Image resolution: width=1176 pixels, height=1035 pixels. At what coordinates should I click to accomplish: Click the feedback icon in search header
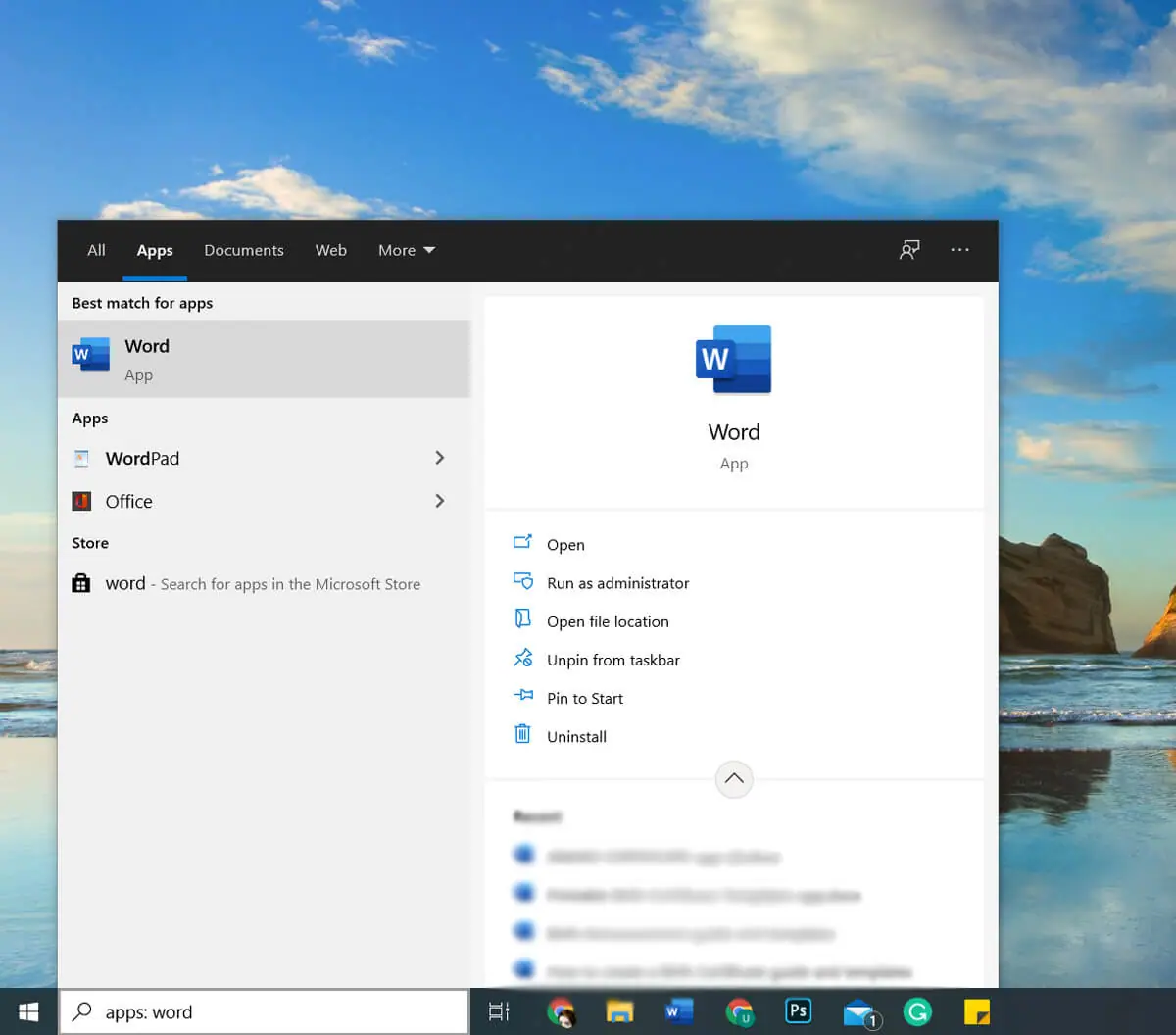click(x=909, y=250)
